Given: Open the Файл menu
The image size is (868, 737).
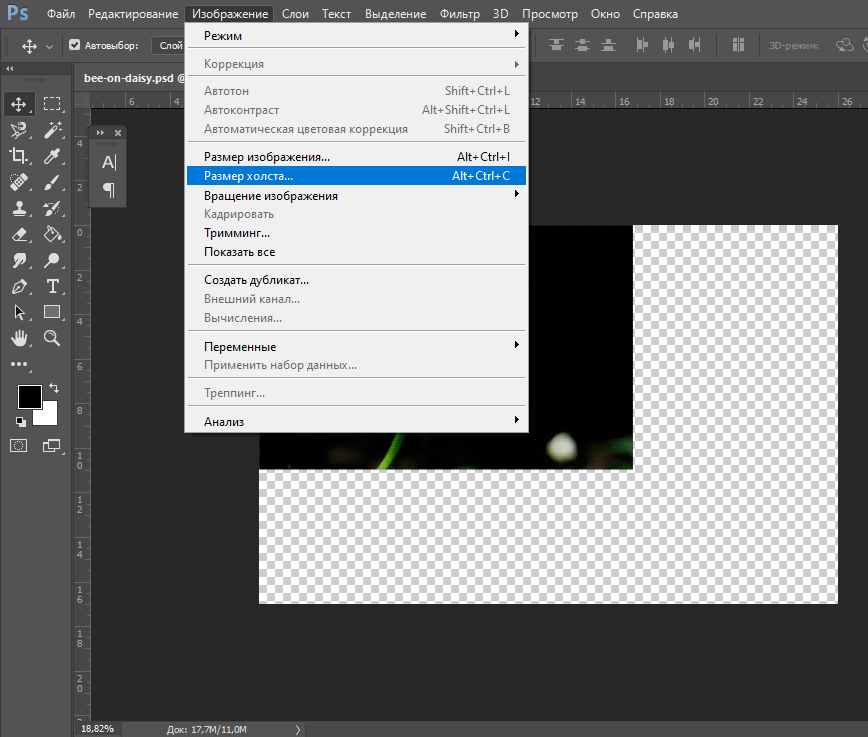Looking at the screenshot, I should point(61,14).
